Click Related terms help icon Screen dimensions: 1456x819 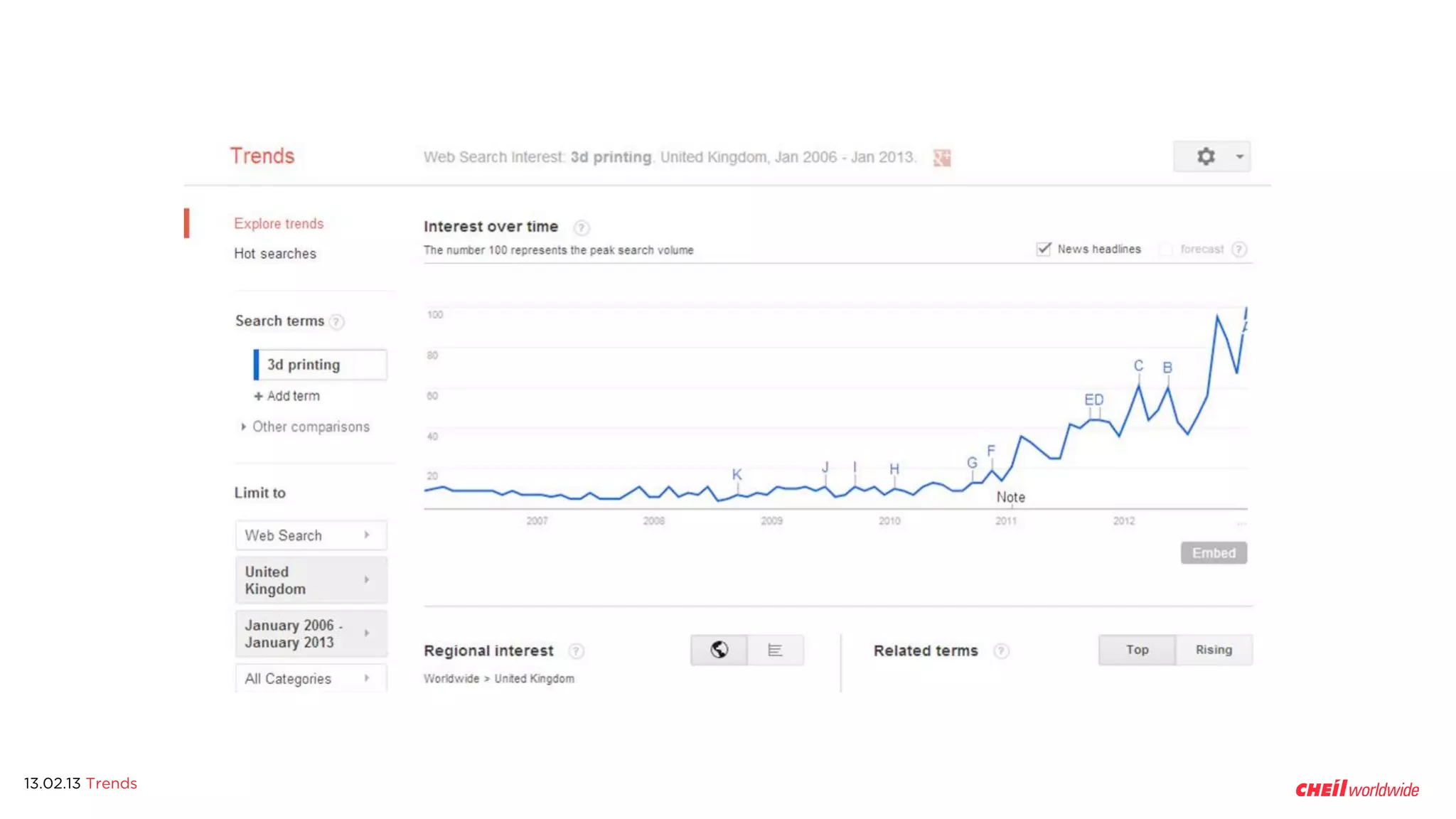(x=1001, y=651)
